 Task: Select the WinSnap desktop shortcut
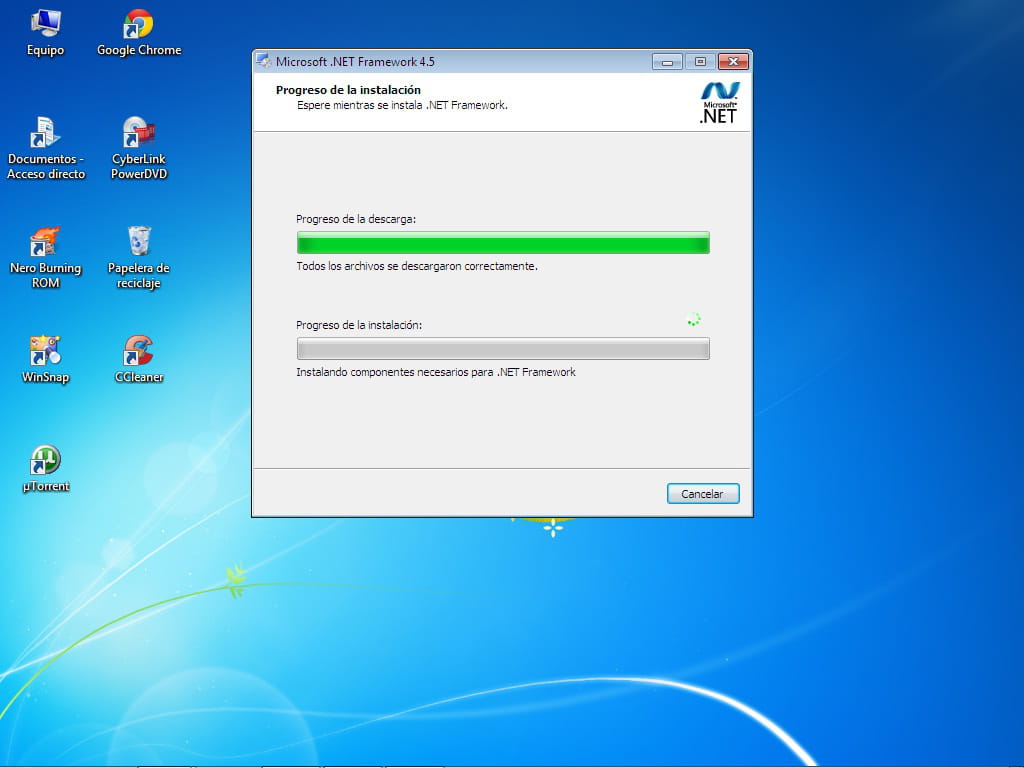[x=45, y=351]
